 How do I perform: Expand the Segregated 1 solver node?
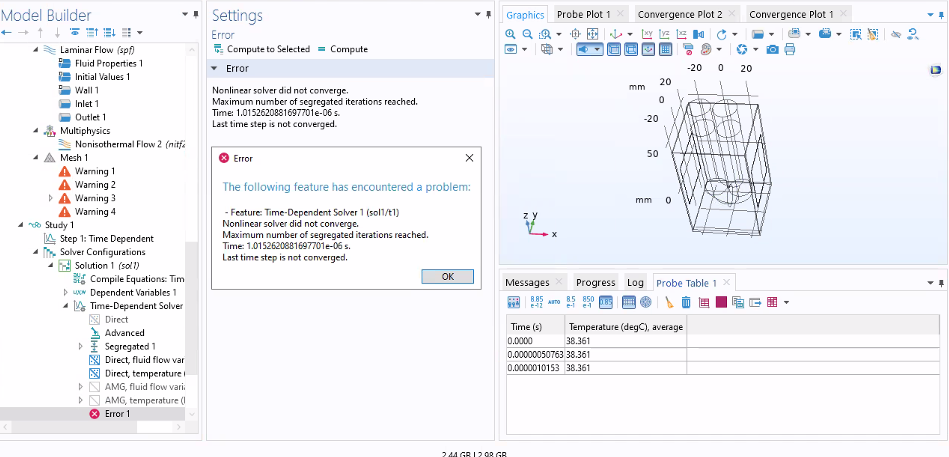[x=81, y=346]
